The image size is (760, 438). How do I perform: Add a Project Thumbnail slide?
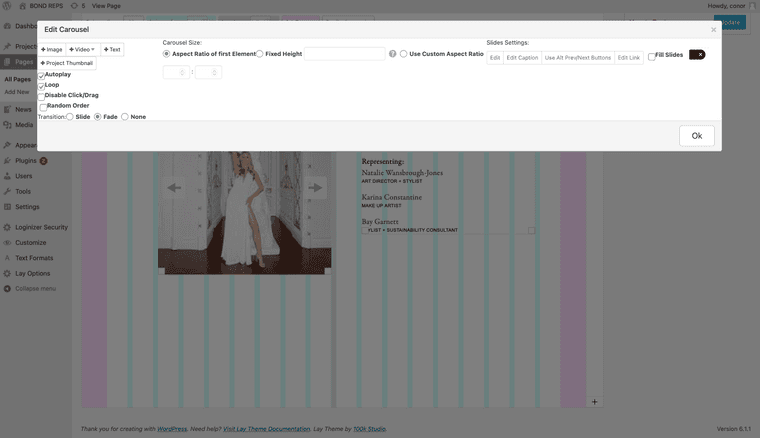[x=67, y=63]
